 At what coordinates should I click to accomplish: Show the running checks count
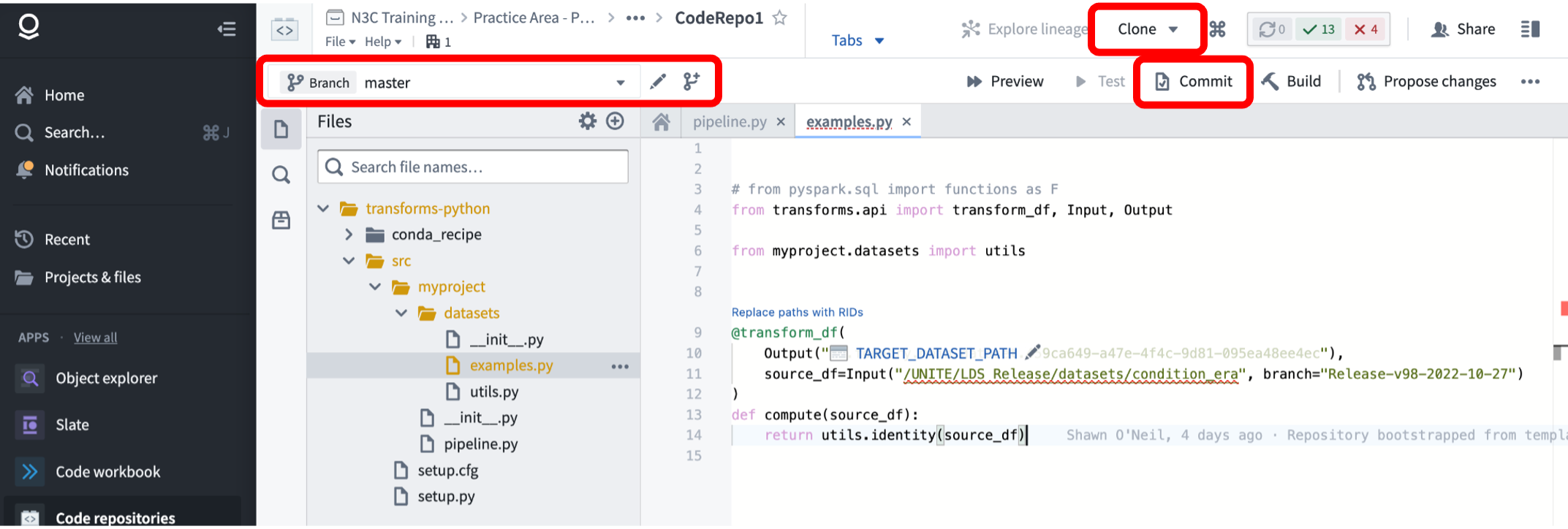1272,29
